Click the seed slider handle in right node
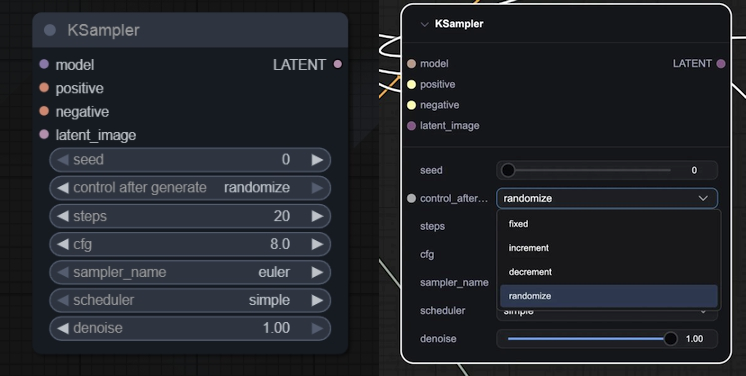Viewport: 746px width, 376px height. 508,170
